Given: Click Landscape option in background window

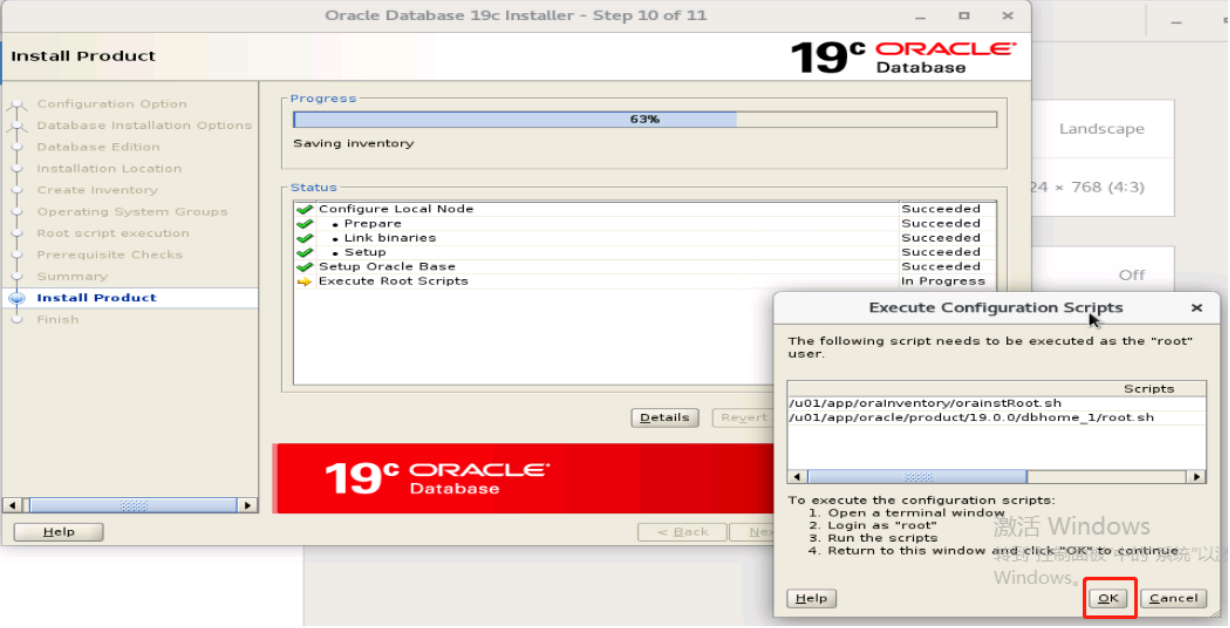Looking at the screenshot, I should pos(1102,129).
